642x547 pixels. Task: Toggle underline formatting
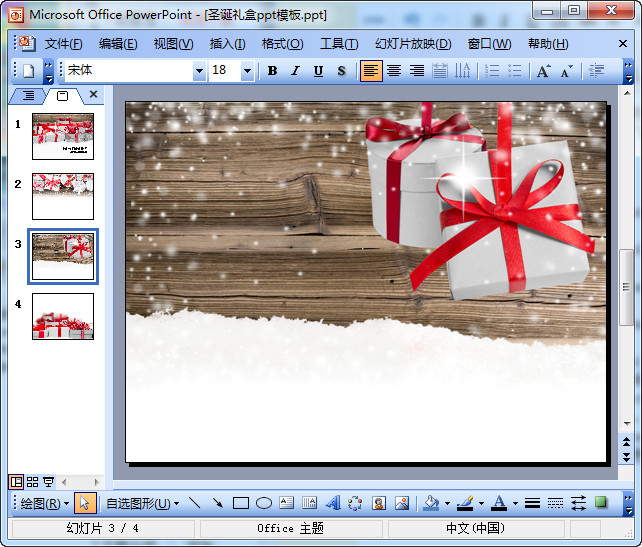(x=318, y=71)
